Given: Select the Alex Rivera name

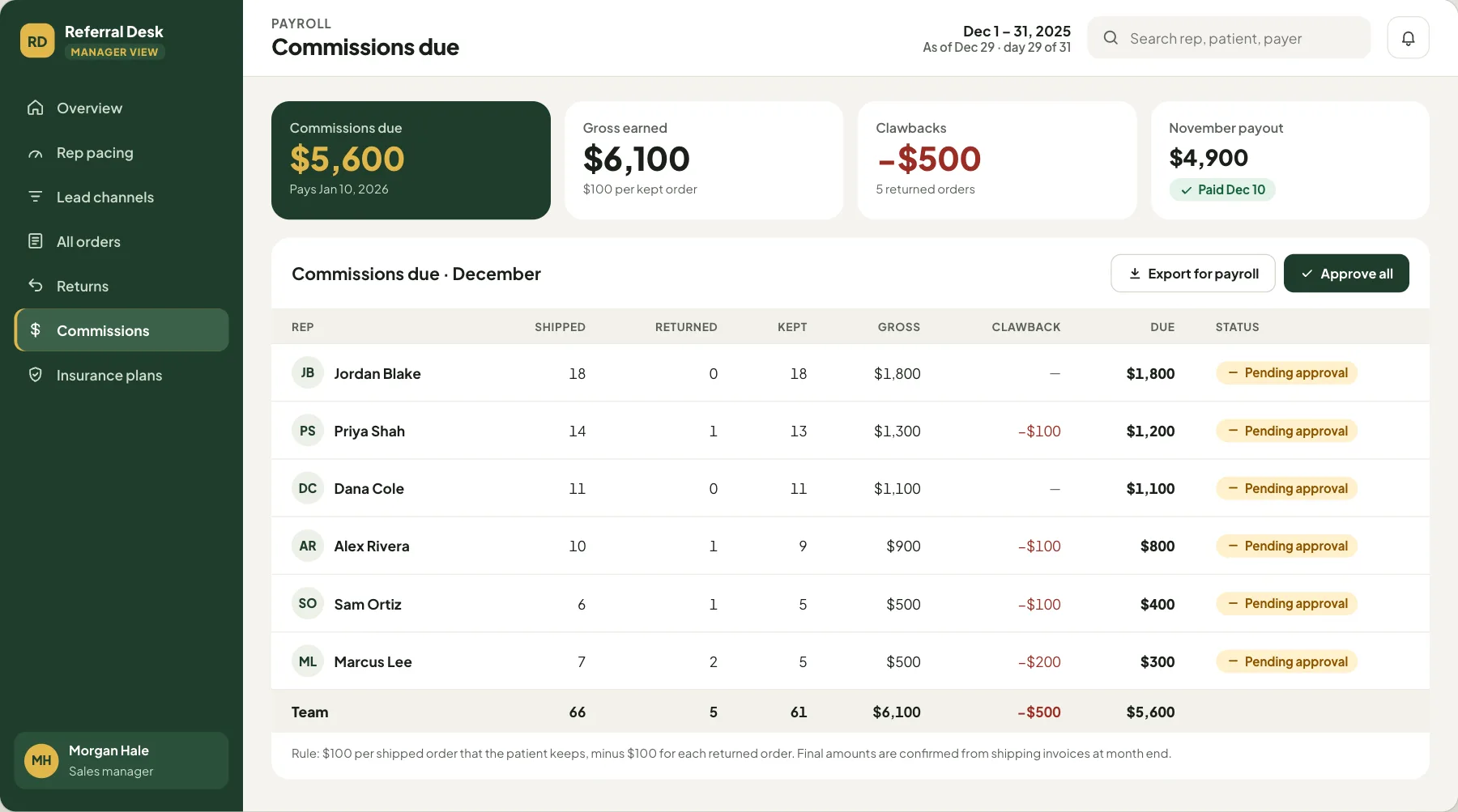Looking at the screenshot, I should click(x=372, y=546).
